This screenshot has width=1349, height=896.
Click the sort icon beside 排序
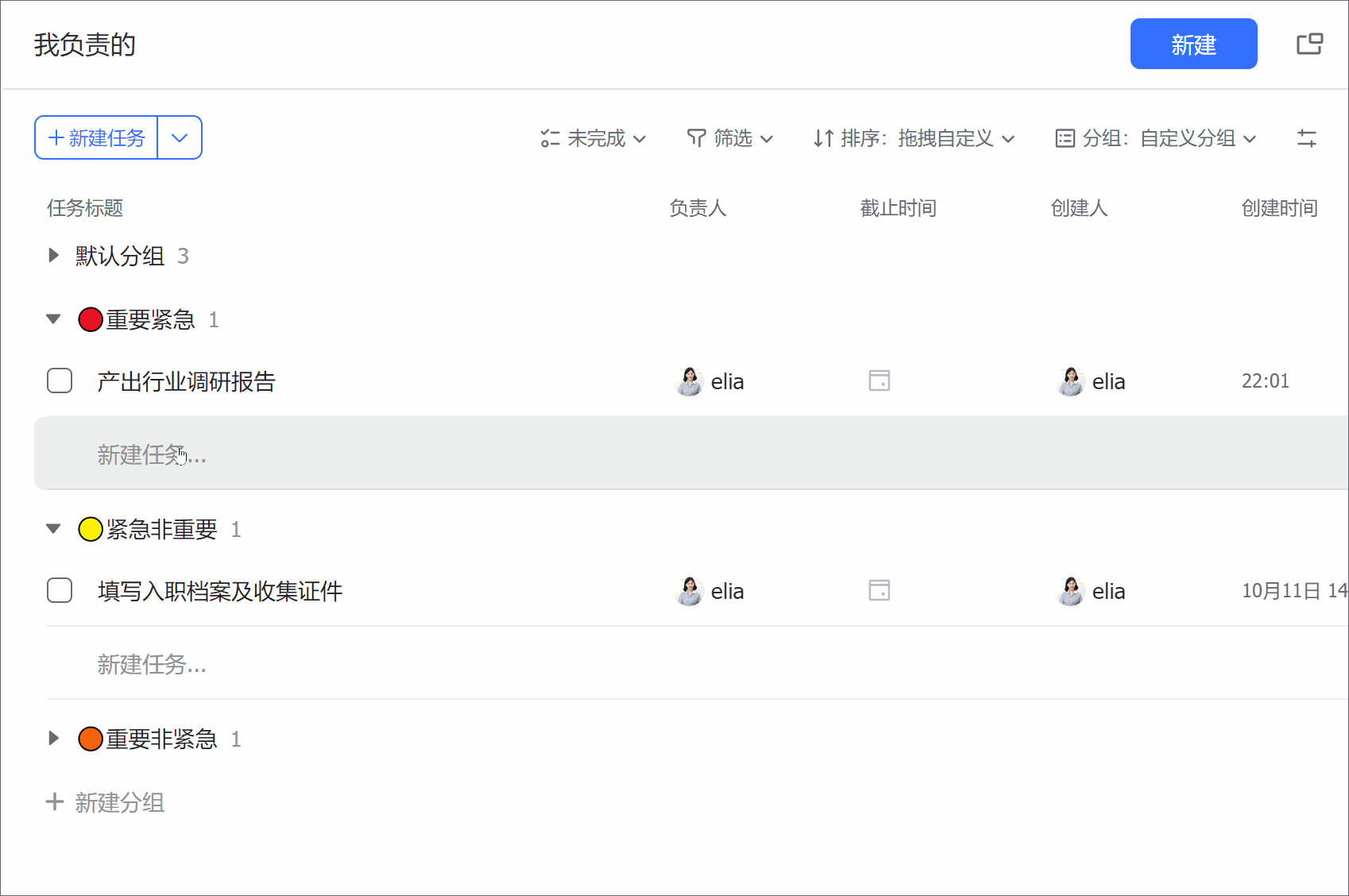(824, 138)
